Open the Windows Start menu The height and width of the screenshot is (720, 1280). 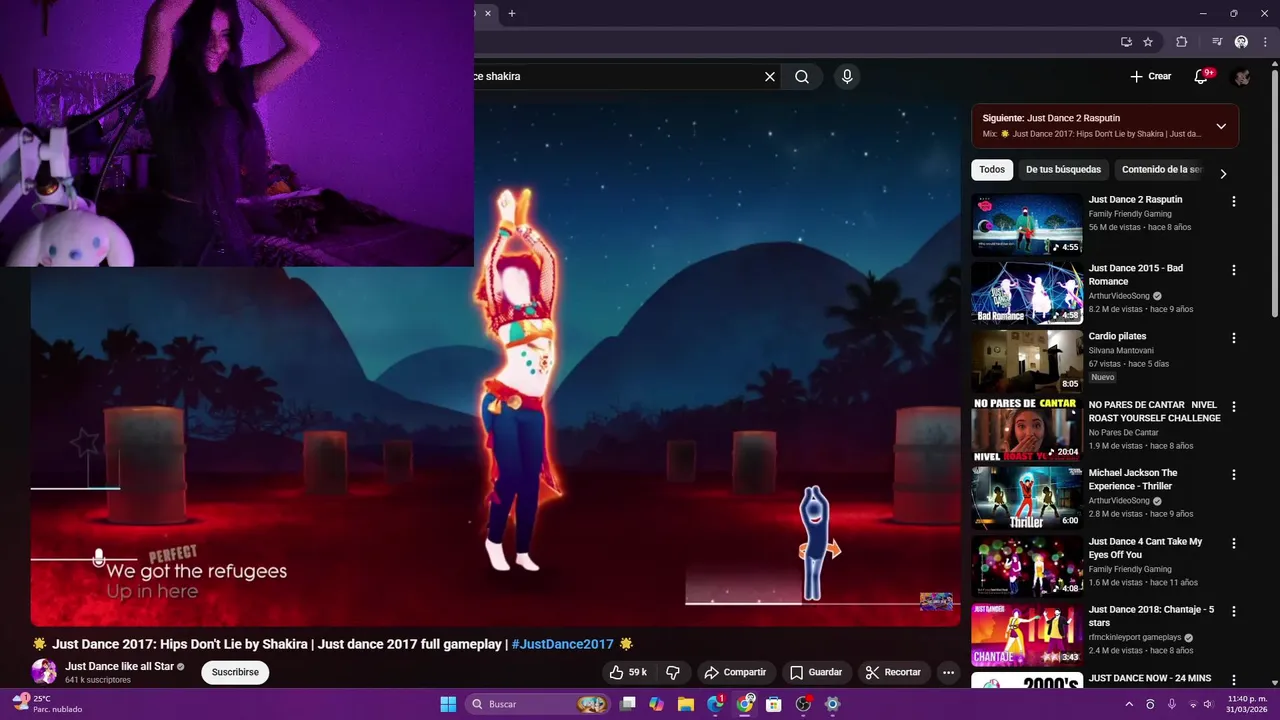[x=448, y=704]
